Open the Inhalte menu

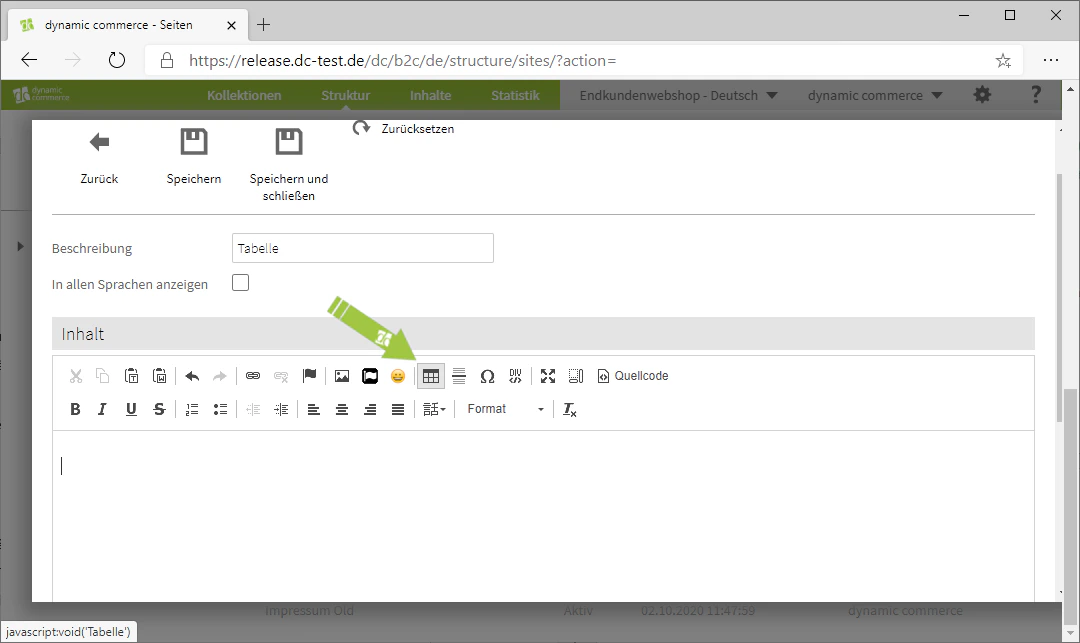coord(430,95)
